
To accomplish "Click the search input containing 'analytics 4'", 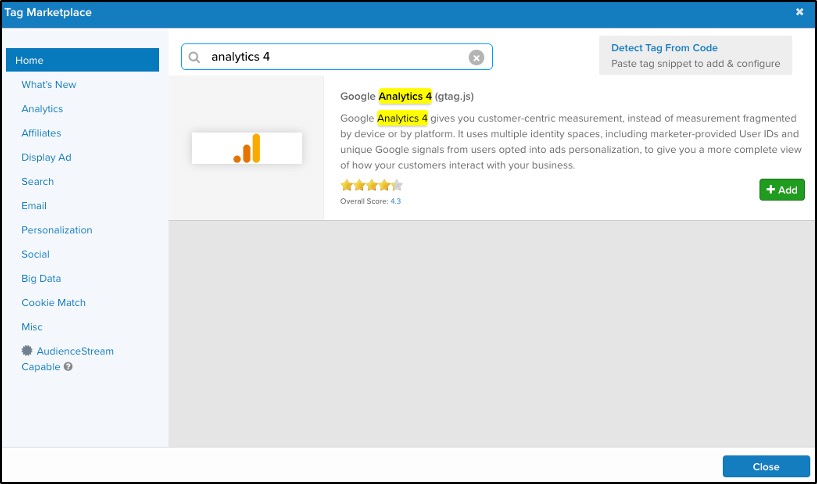I will 330,58.
